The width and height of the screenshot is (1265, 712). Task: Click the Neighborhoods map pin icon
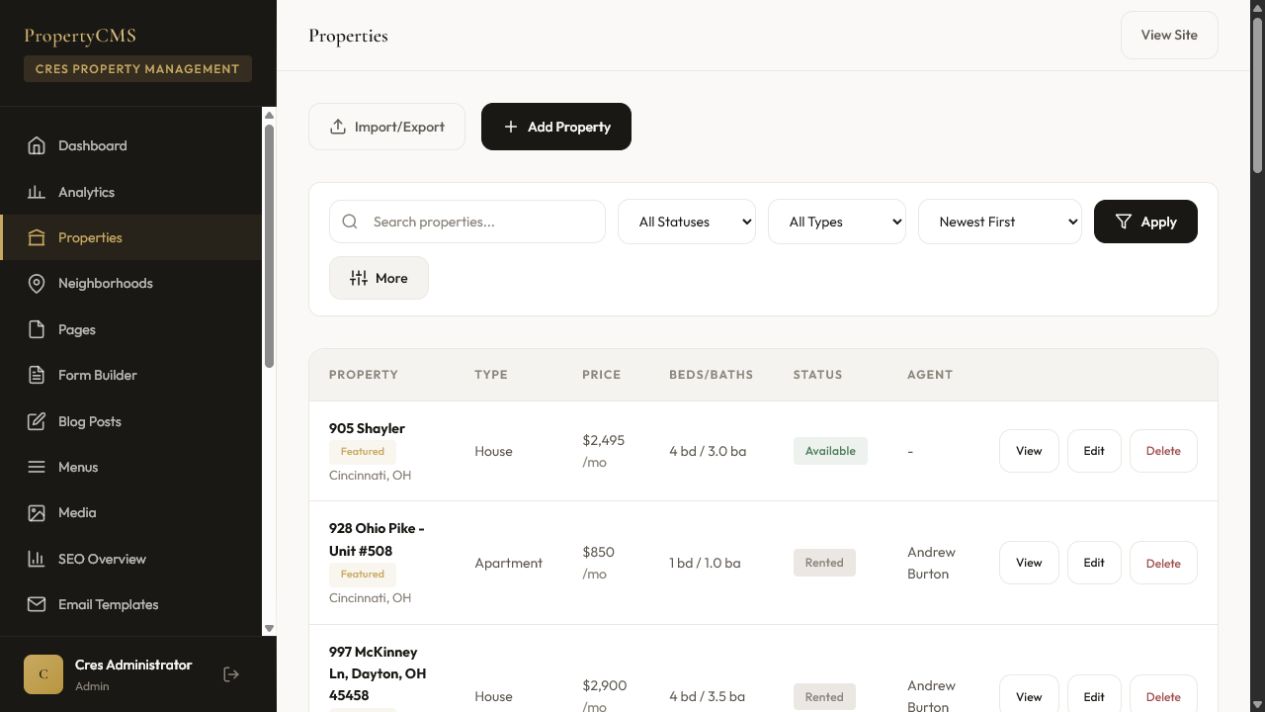pos(36,284)
